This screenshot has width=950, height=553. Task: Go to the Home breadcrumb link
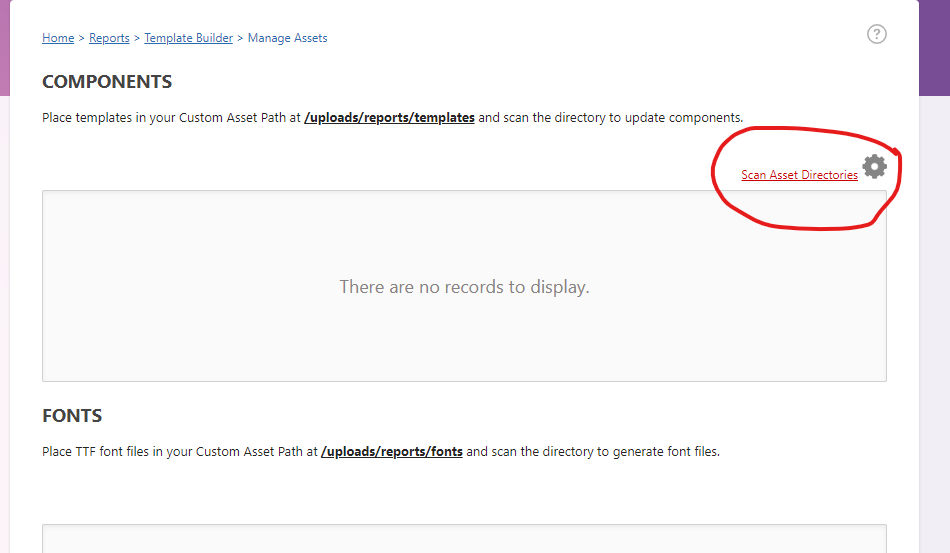click(x=58, y=38)
